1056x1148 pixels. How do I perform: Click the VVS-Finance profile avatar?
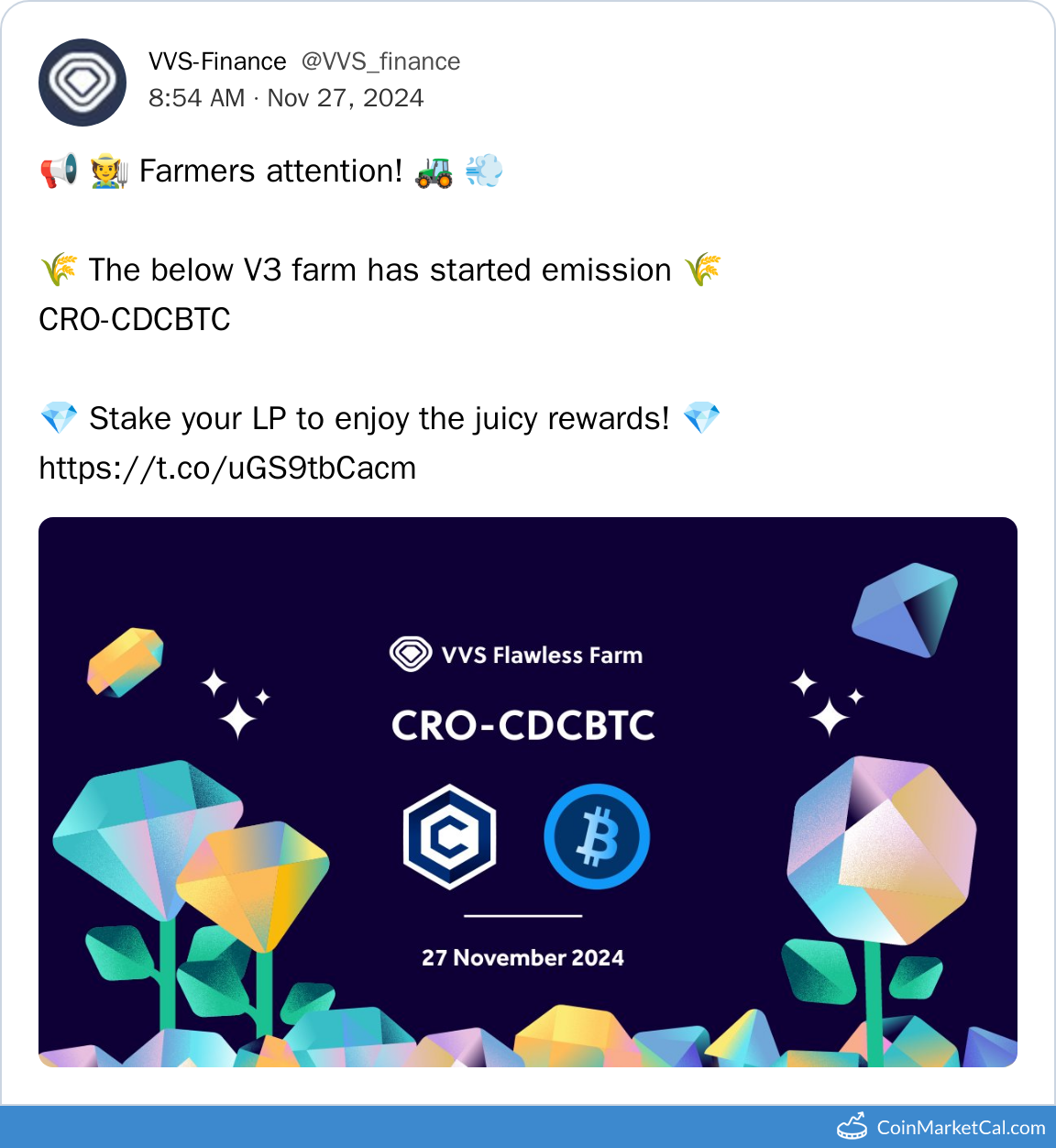coord(82,83)
